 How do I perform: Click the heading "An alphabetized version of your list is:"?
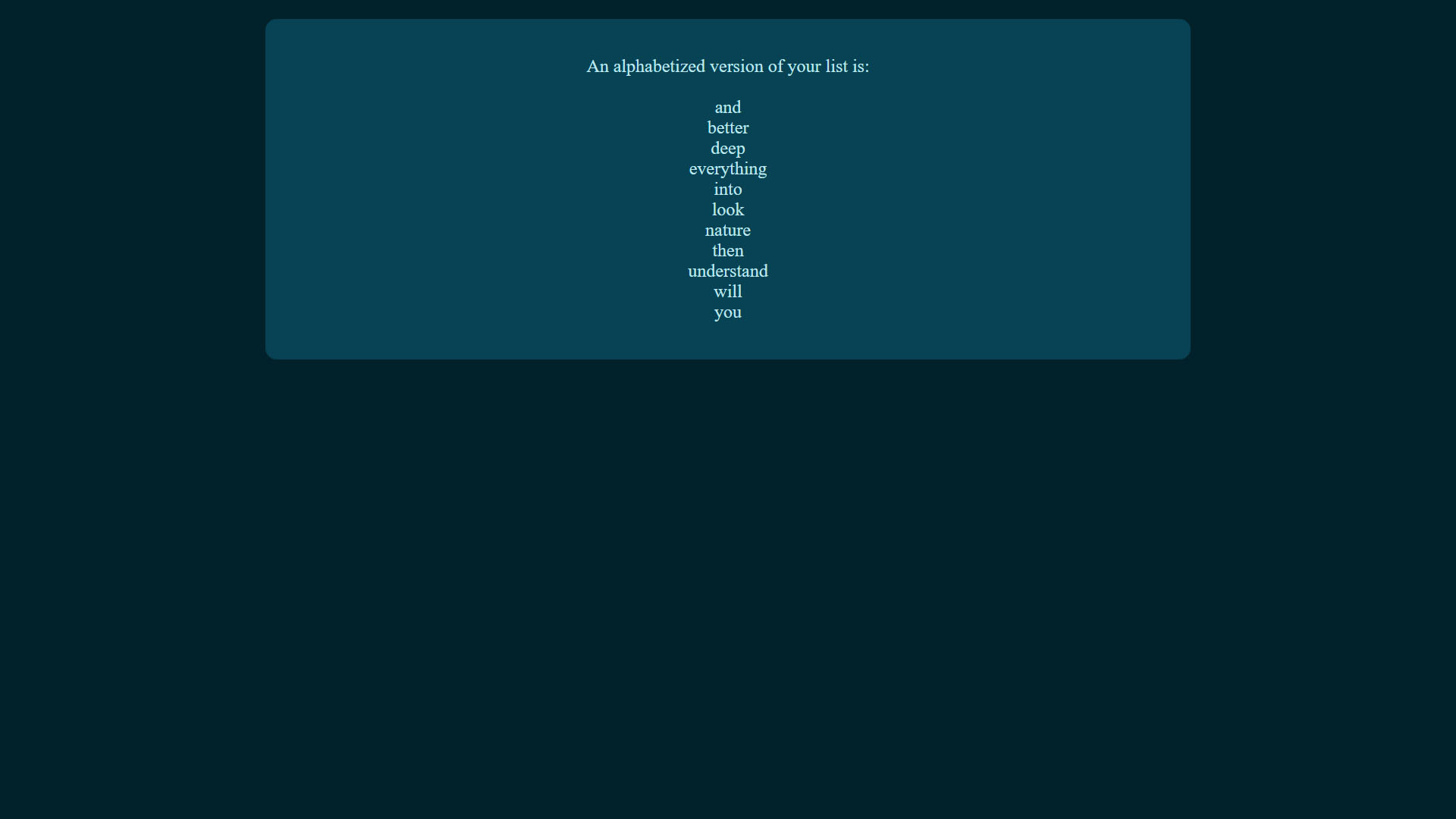[727, 67]
